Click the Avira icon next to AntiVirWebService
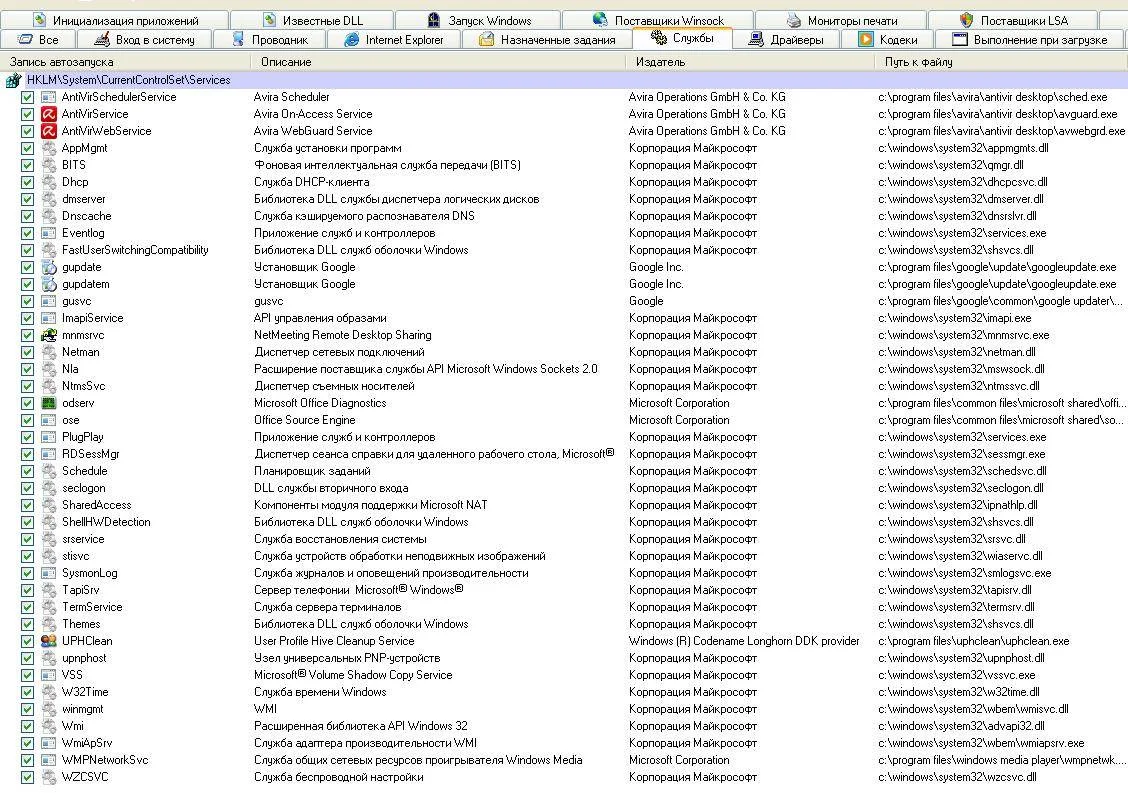Viewport: 1128px width, 793px height. [x=48, y=131]
